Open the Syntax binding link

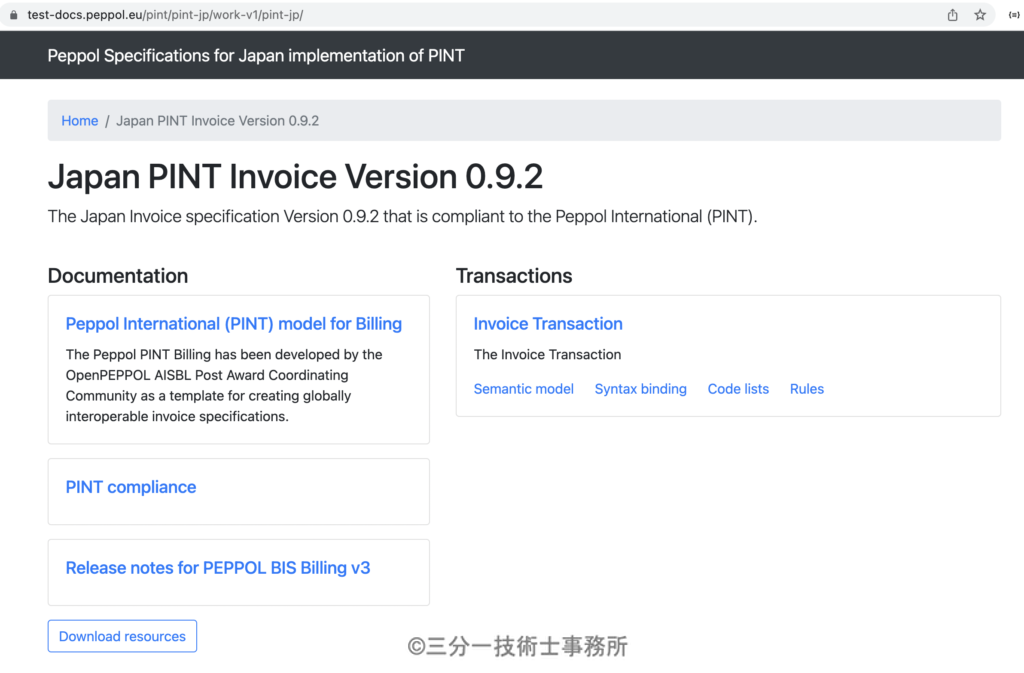[x=641, y=389]
